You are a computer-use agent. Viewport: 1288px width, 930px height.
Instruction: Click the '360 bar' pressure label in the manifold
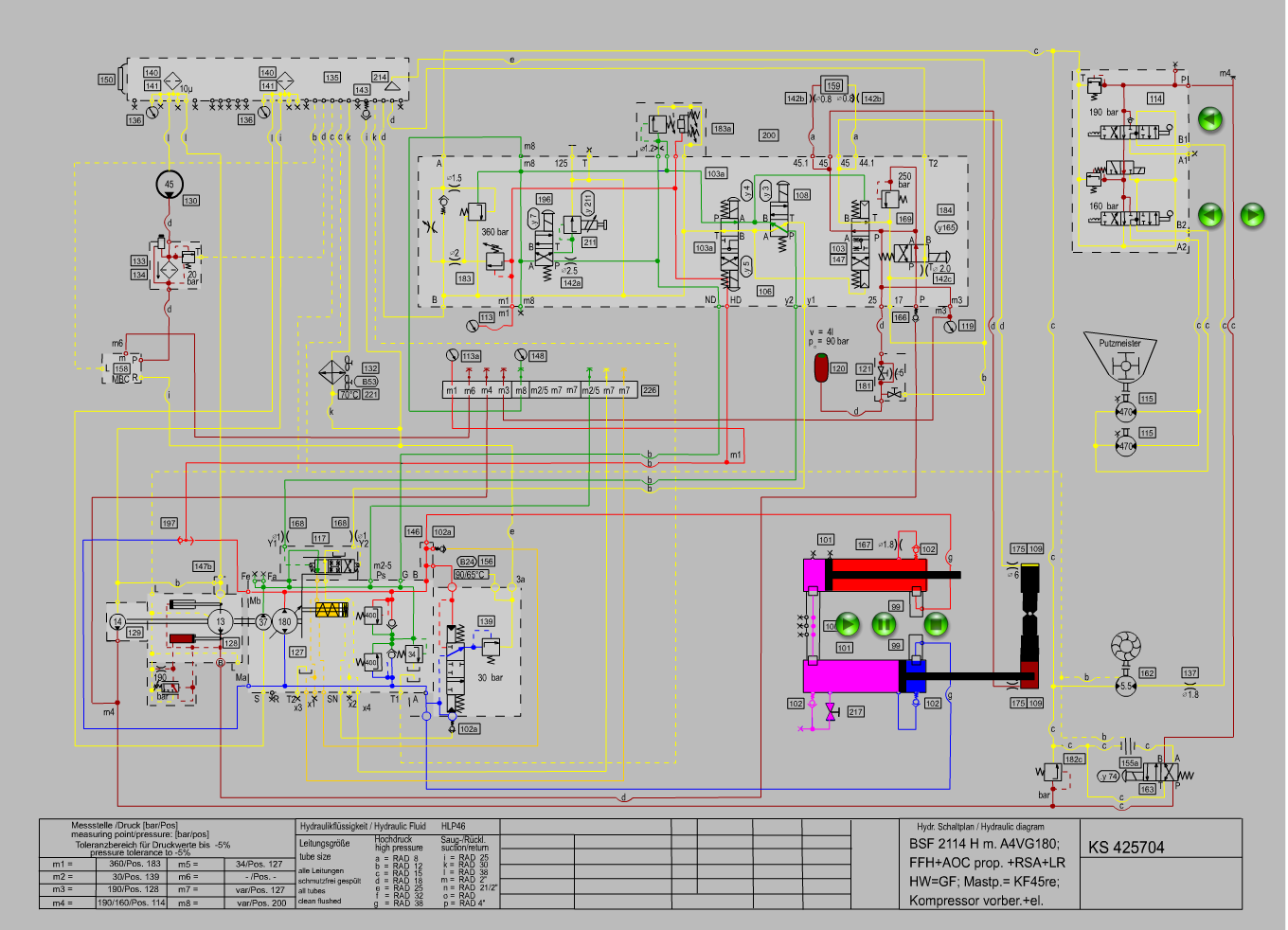[x=495, y=232]
